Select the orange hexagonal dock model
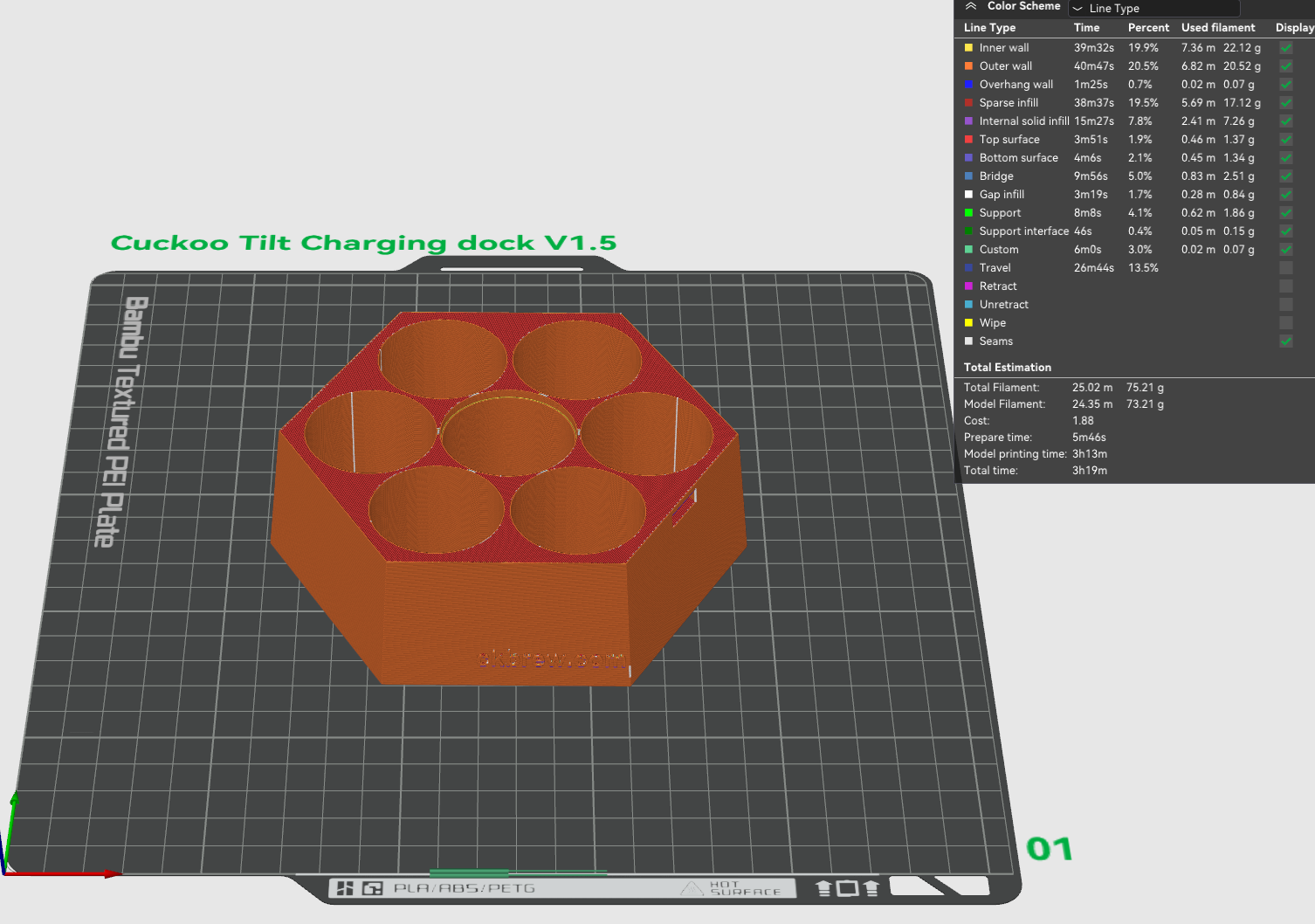1315x924 pixels. coord(506,611)
